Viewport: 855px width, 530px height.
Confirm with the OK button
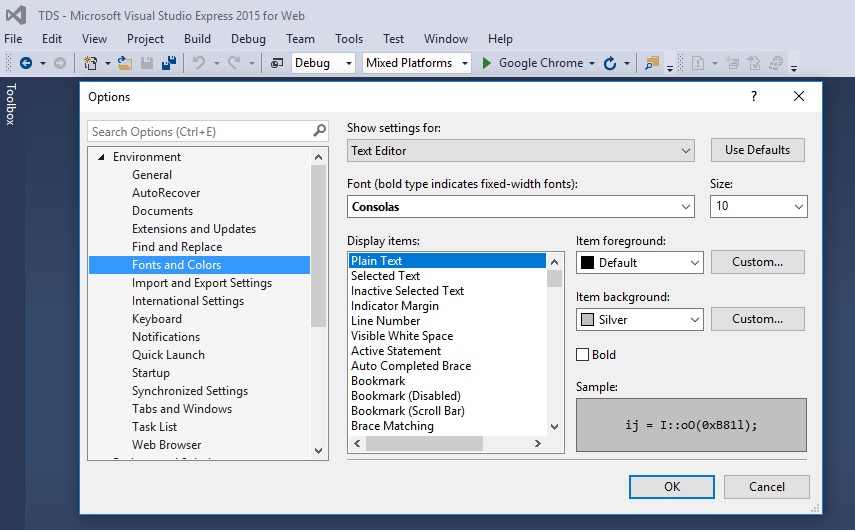tap(672, 487)
